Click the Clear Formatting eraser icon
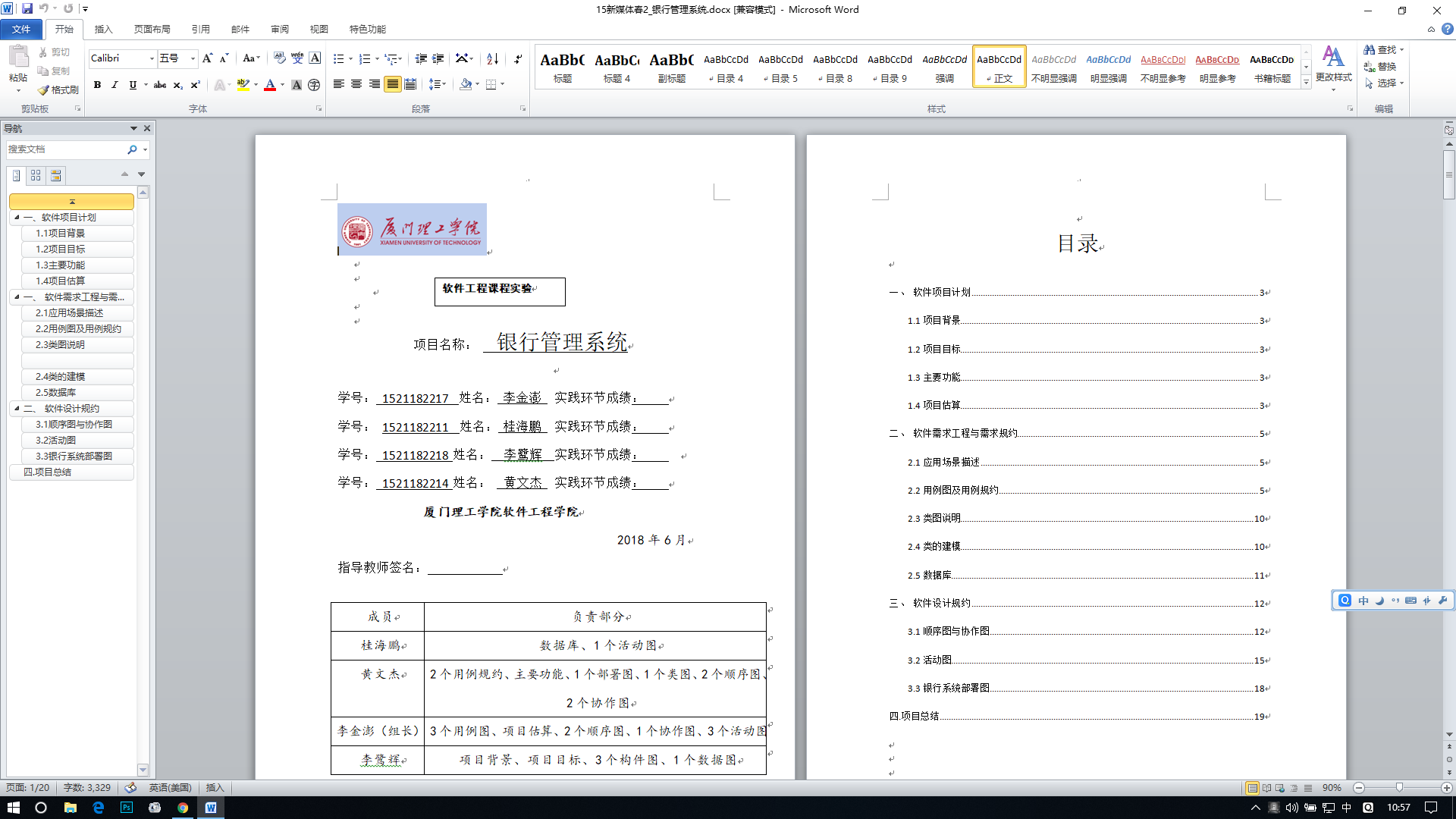The image size is (1456, 819). pyautogui.click(x=280, y=58)
